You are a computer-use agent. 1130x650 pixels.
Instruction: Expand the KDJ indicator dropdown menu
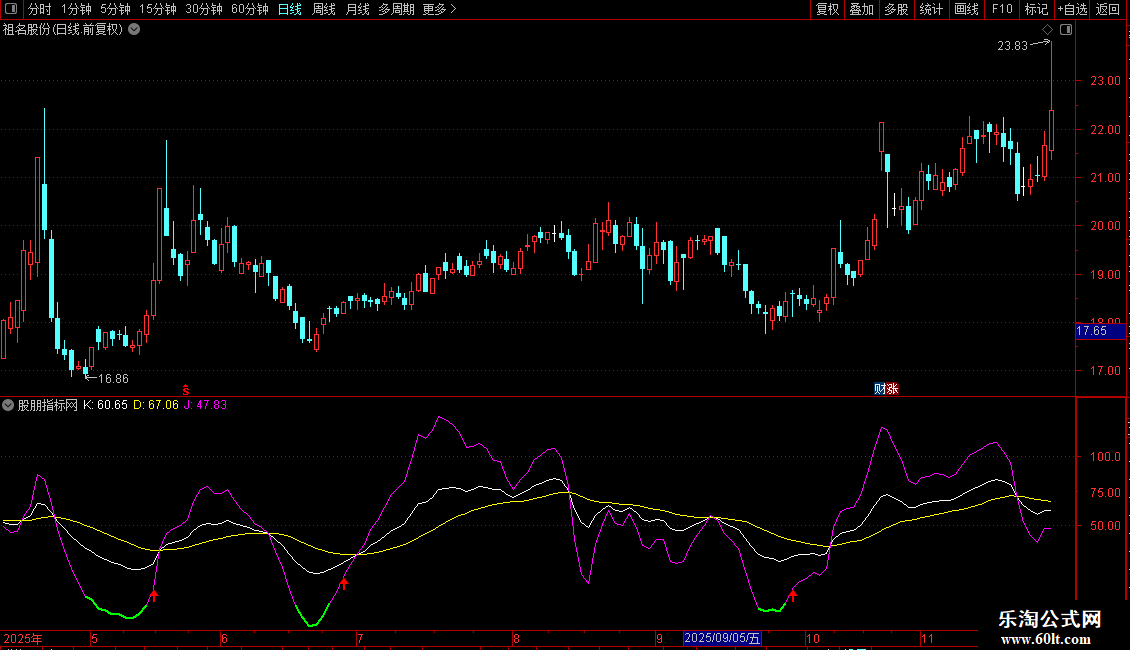[x=9, y=405]
